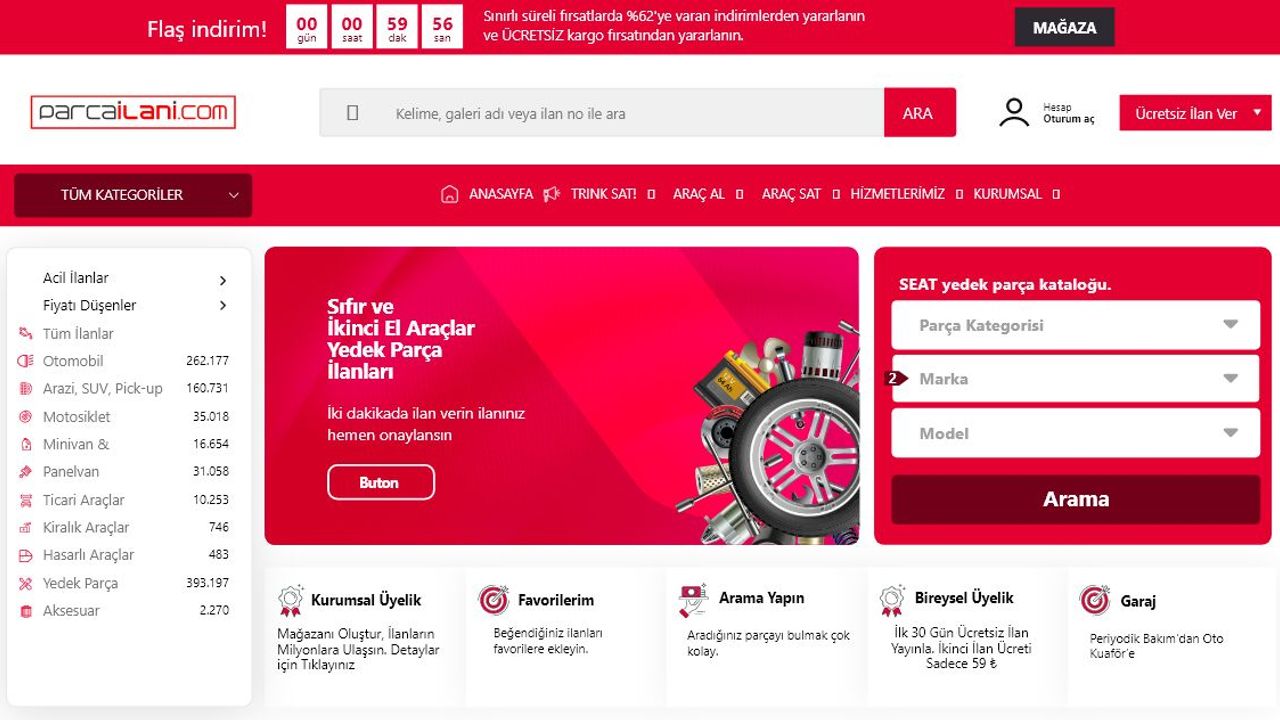Click the MAĞAZA button in top banner
Screen dimensions: 1280x720
pyautogui.click(x=1064, y=27)
